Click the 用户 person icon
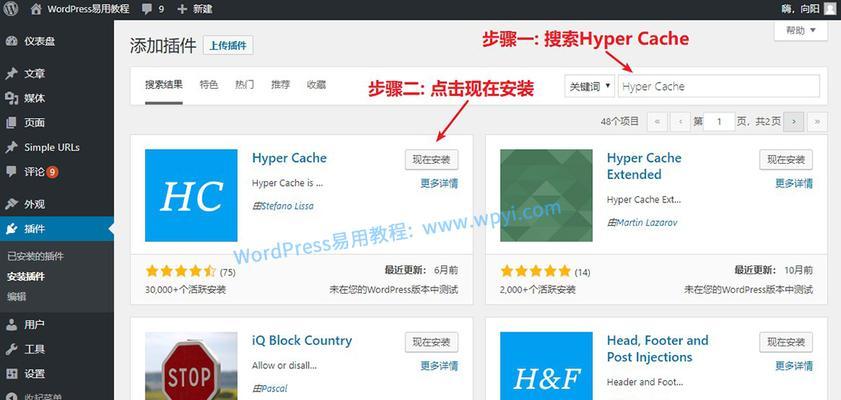The image size is (841, 400). point(11,325)
